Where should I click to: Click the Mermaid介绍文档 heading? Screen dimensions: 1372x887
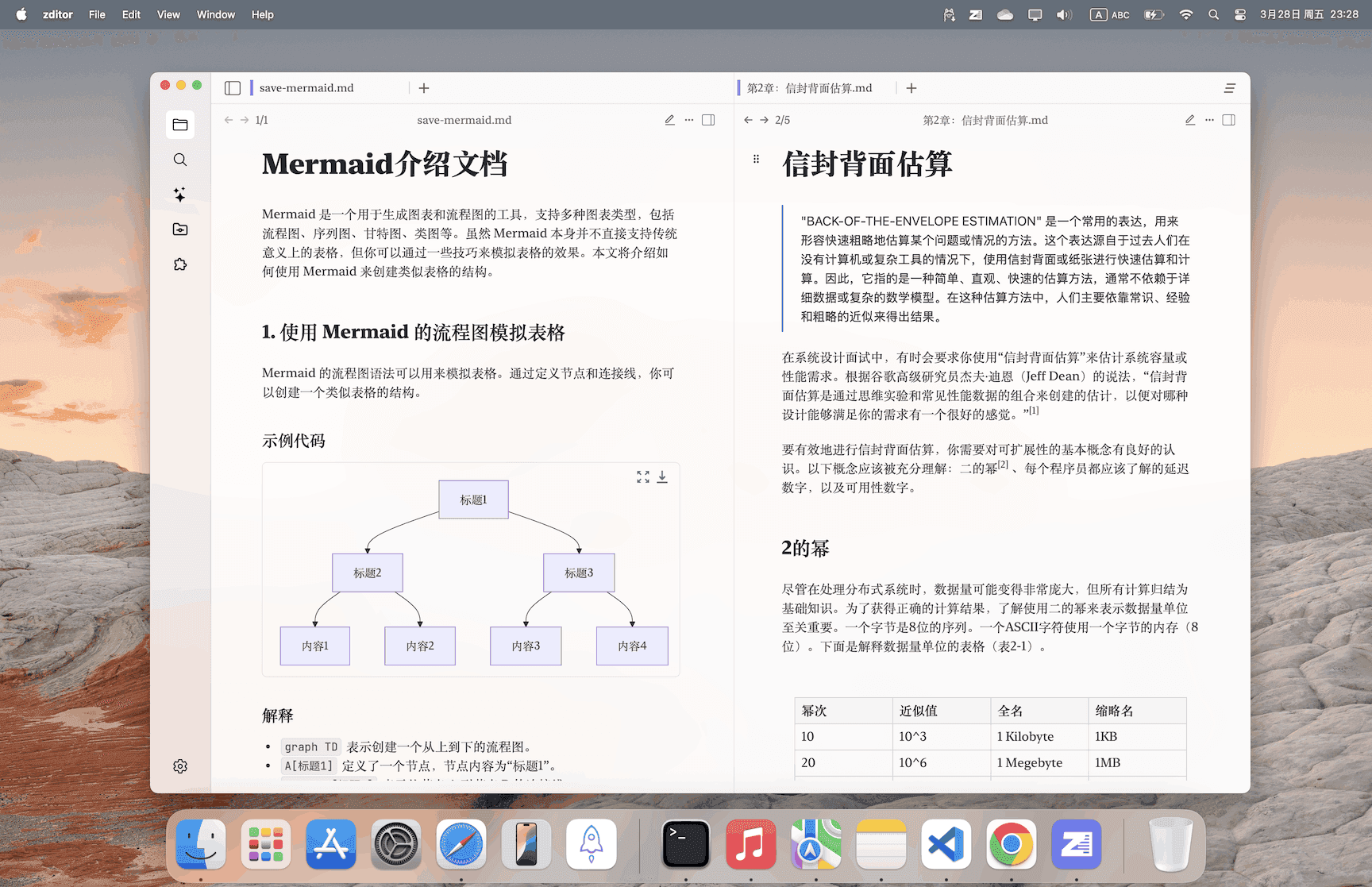coord(384,164)
